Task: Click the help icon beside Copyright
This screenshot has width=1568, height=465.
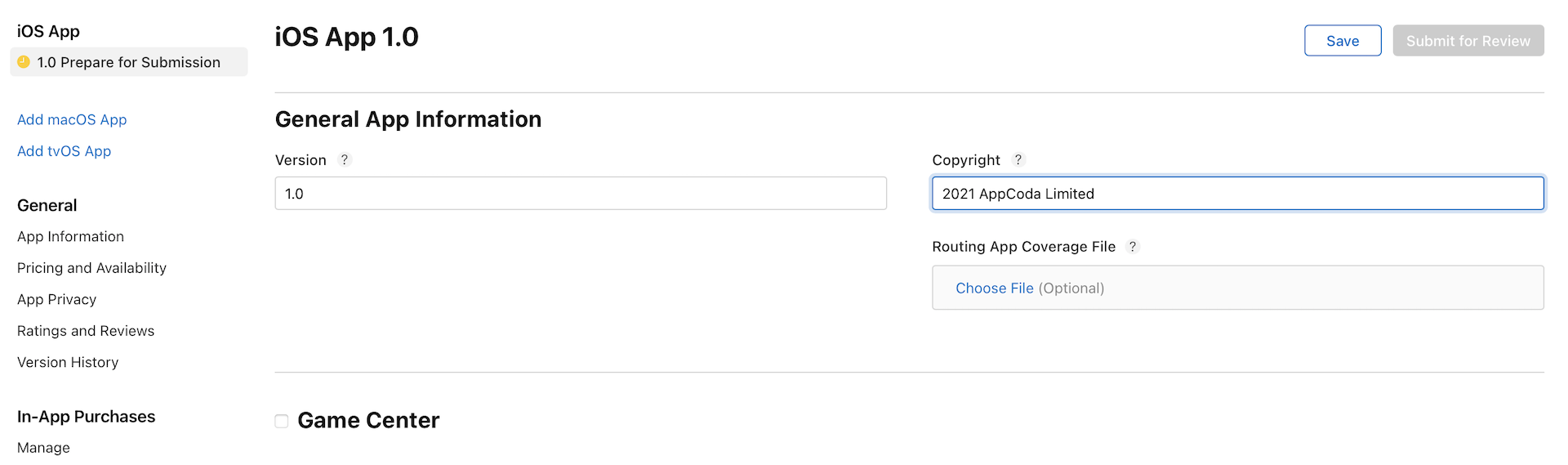Action: pos(1018,160)
